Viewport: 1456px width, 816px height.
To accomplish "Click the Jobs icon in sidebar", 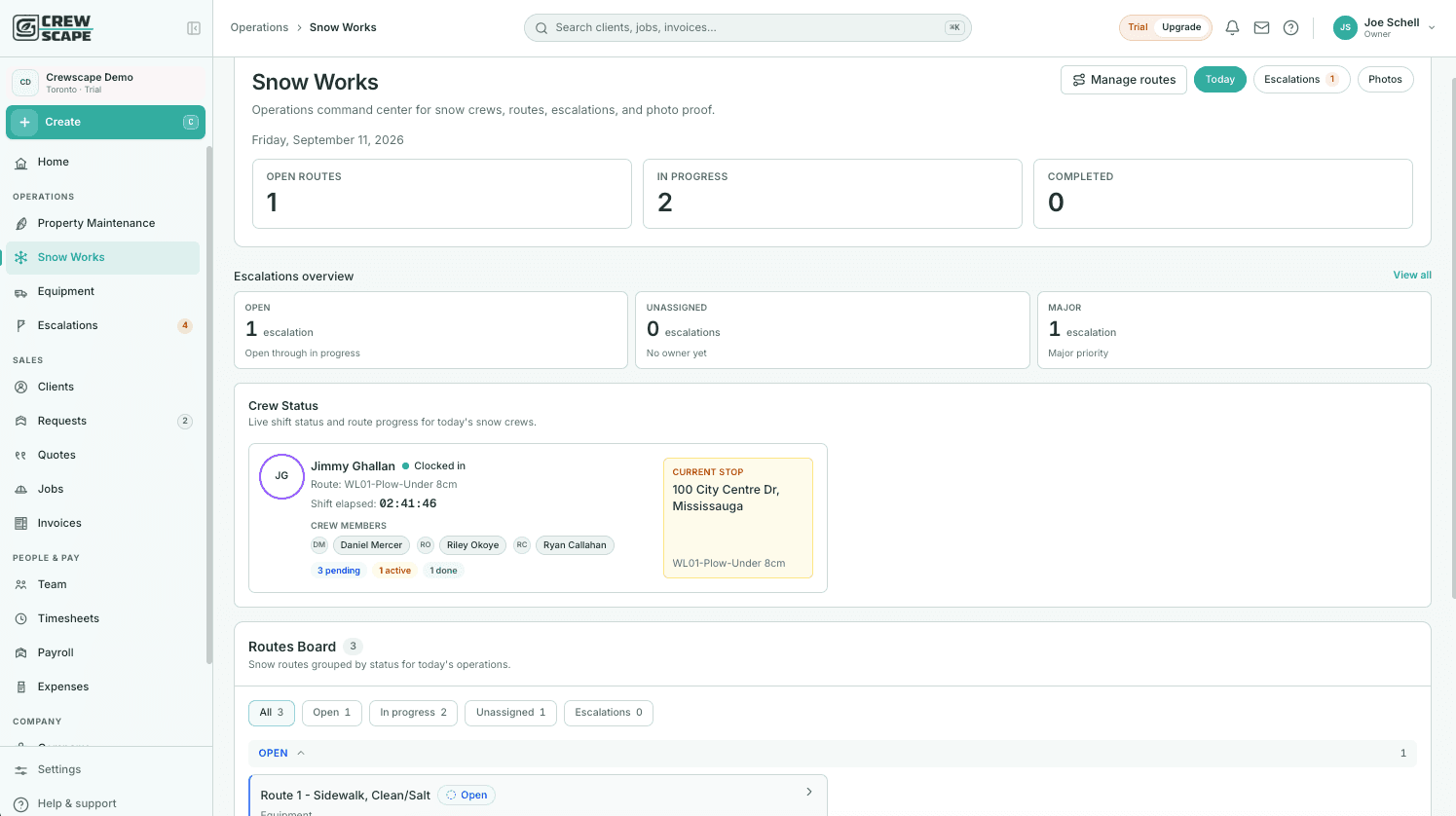I will pos(21,490).
